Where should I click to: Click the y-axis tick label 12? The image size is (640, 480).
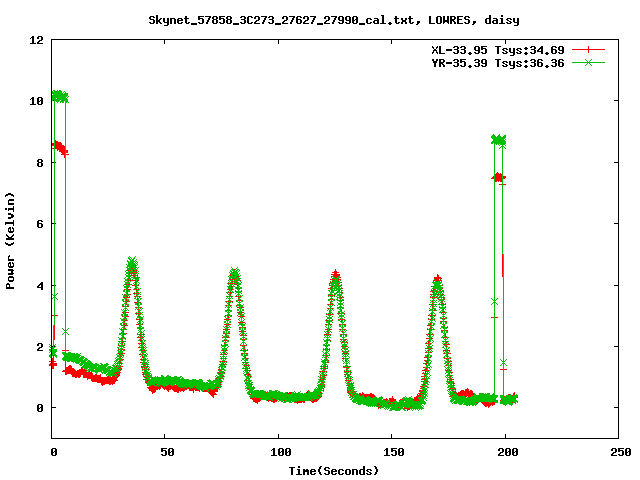point(36,40)
